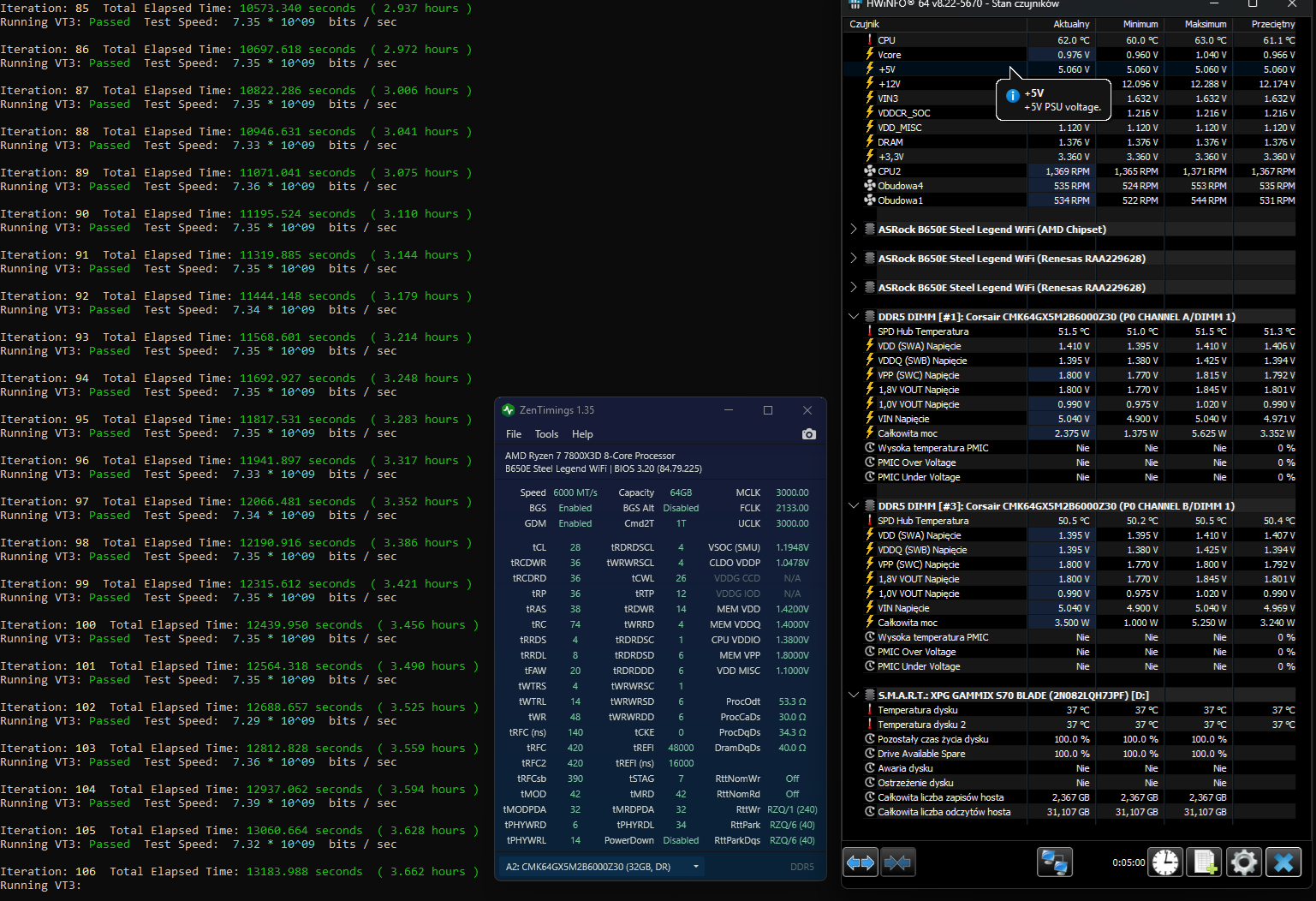Click the AMD Ryzen 7 7800X3D processor text
1316x901 pixels.
tap(590, 456)
